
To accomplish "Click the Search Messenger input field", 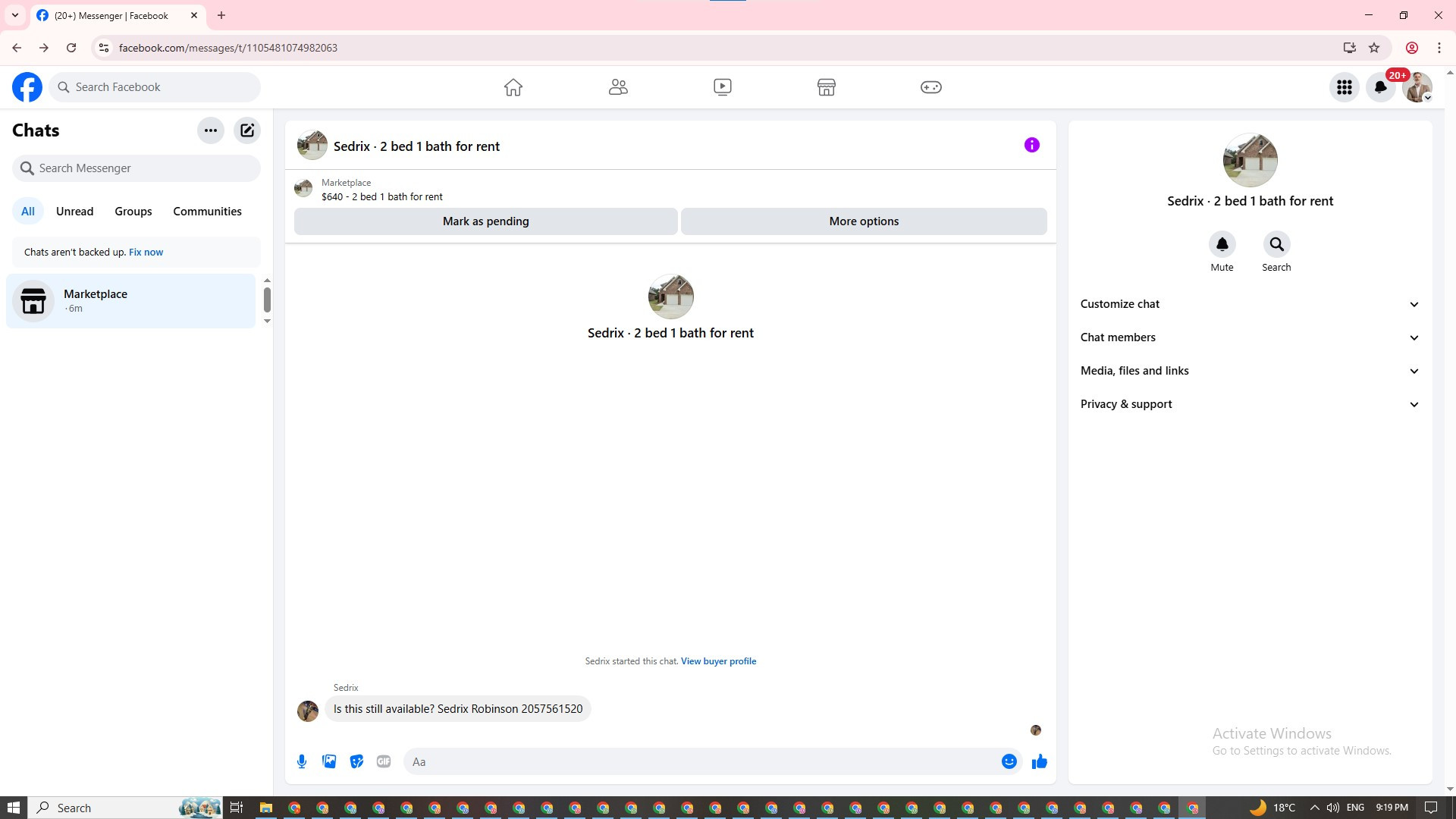I will click(x=136, y=168).
